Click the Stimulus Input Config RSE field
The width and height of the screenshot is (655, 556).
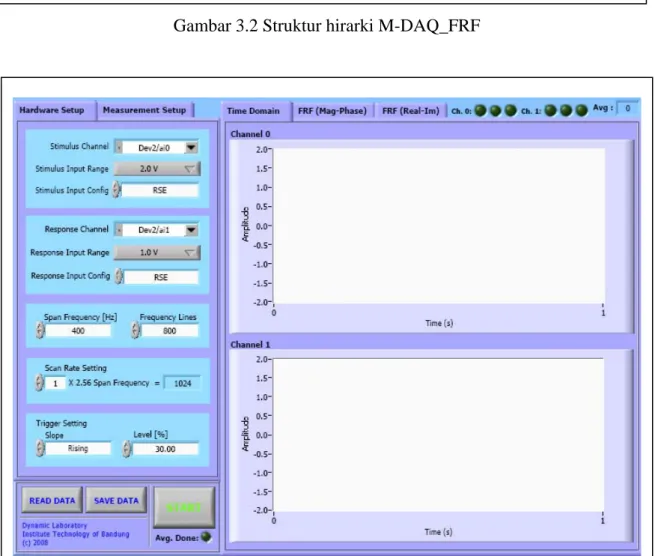pyautogui.click(x=160, y=190)
